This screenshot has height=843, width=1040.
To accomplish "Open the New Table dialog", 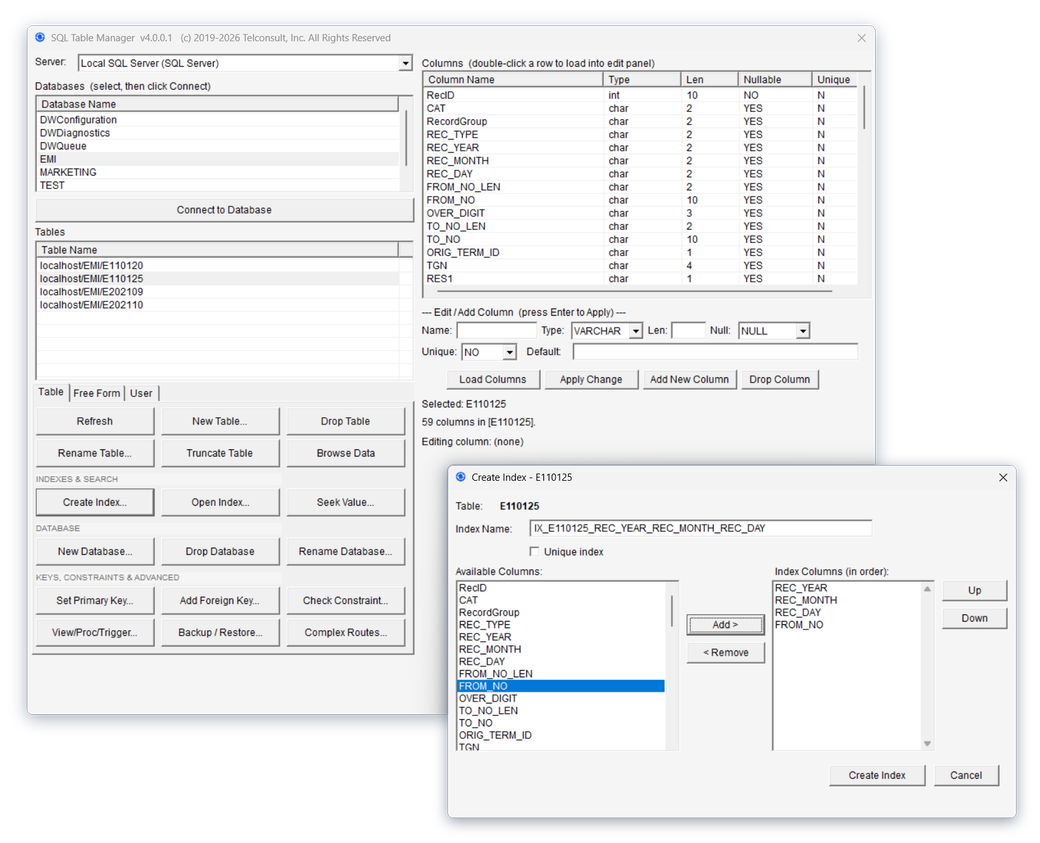I will (x=220, y=421).
